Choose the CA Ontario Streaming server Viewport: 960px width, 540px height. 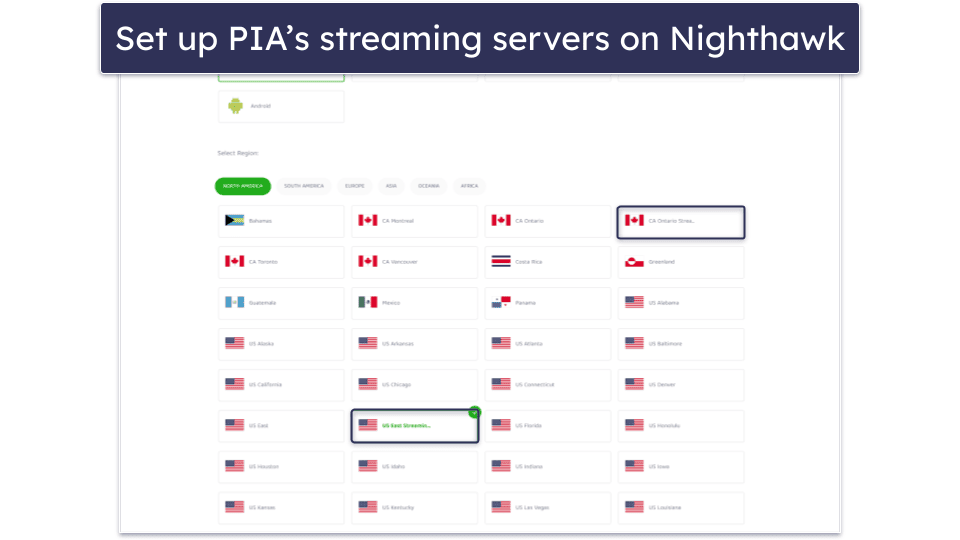pyautogui.click(x=680, y=221)
